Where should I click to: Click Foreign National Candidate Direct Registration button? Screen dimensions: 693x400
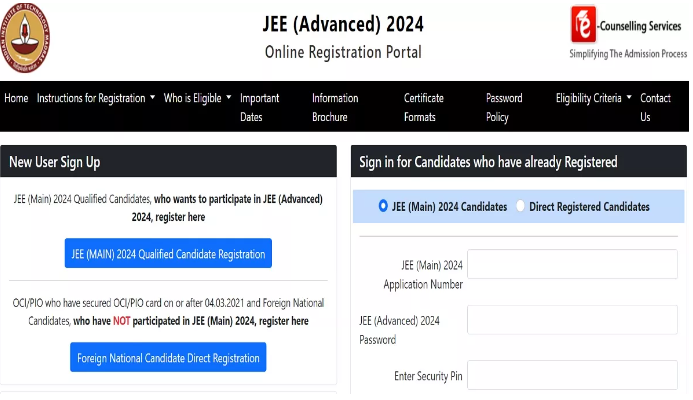[x=168, y=357]
